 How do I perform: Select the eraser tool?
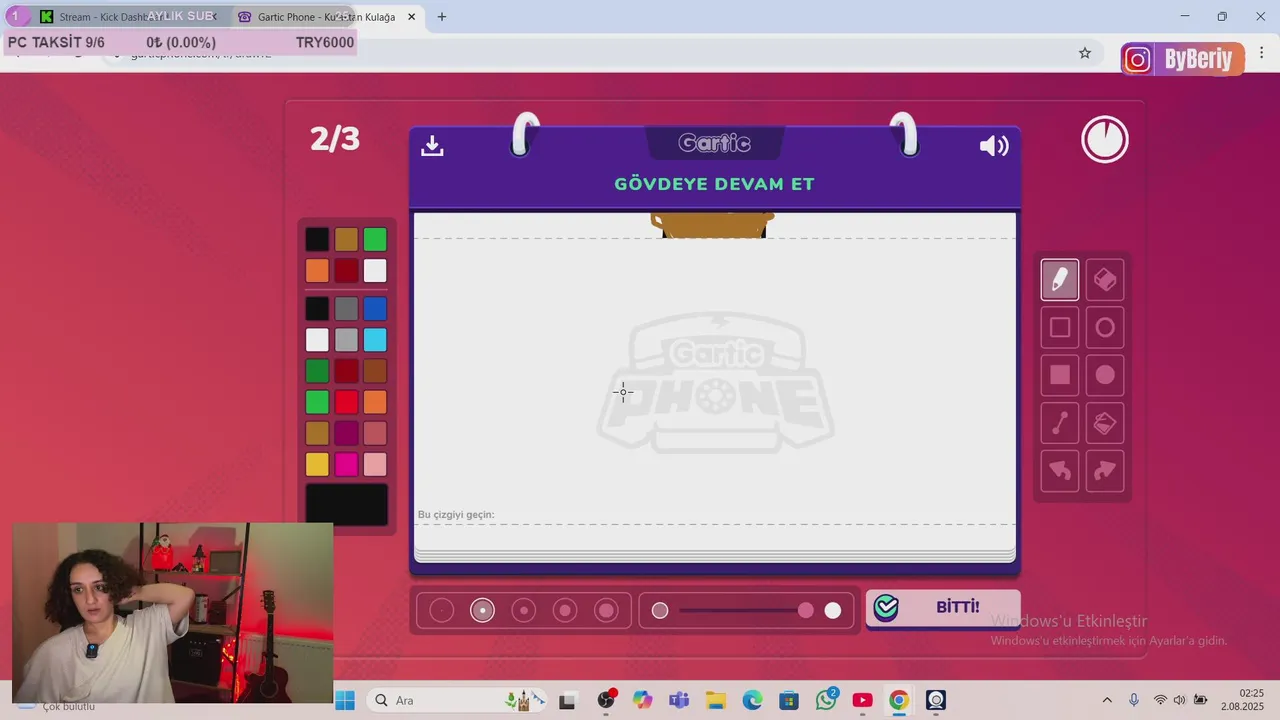1105,280
